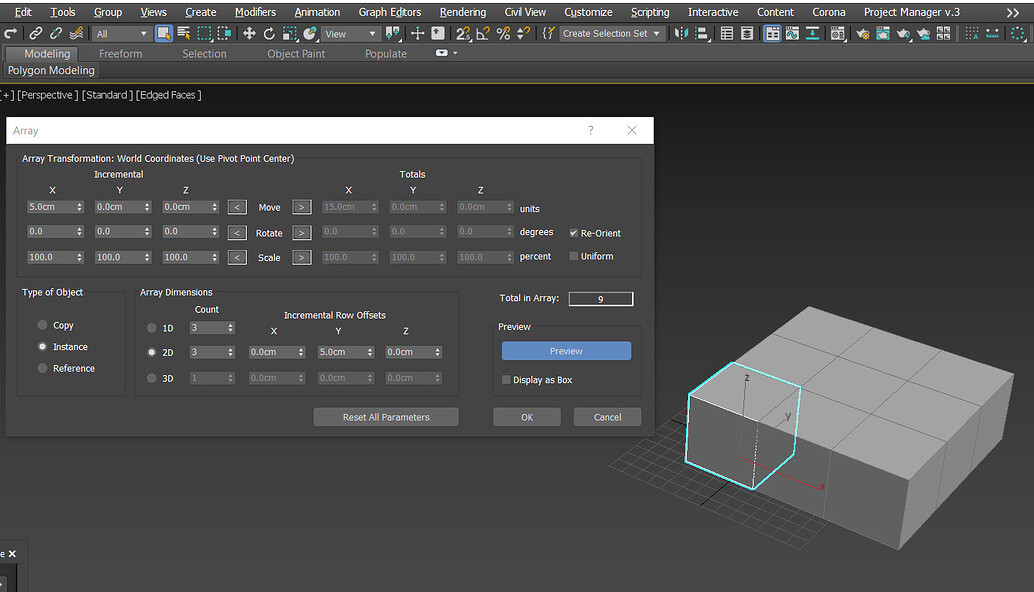
Task: Activate the Select and Rotate tool
Action: [x=268, y=34]
